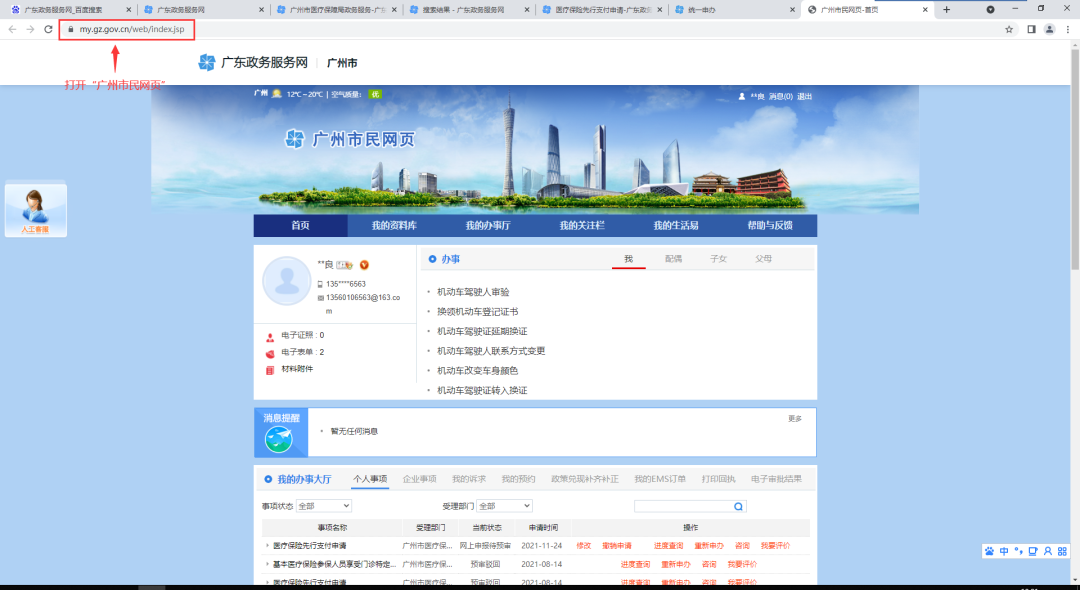Image resolution: width=1080 pixels, height=590 pixels.
Task: Click the 材料附件 icon
Action: pos(270,370)
